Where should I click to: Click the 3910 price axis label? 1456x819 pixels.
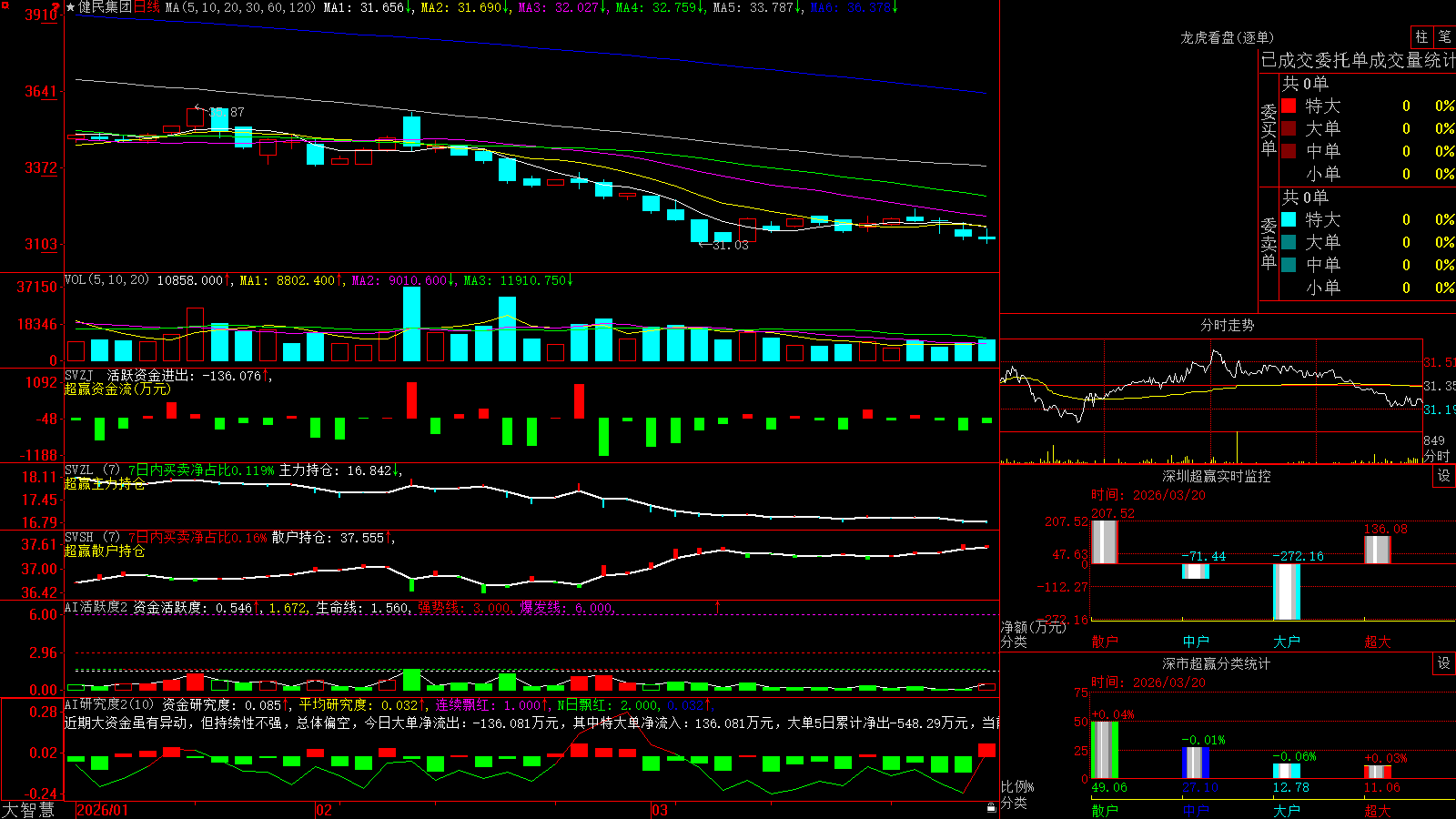[x=41, y=15]
